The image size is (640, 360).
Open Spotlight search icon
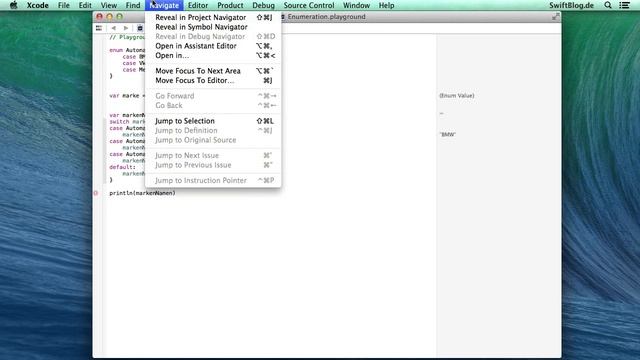(x=608, y=5)
